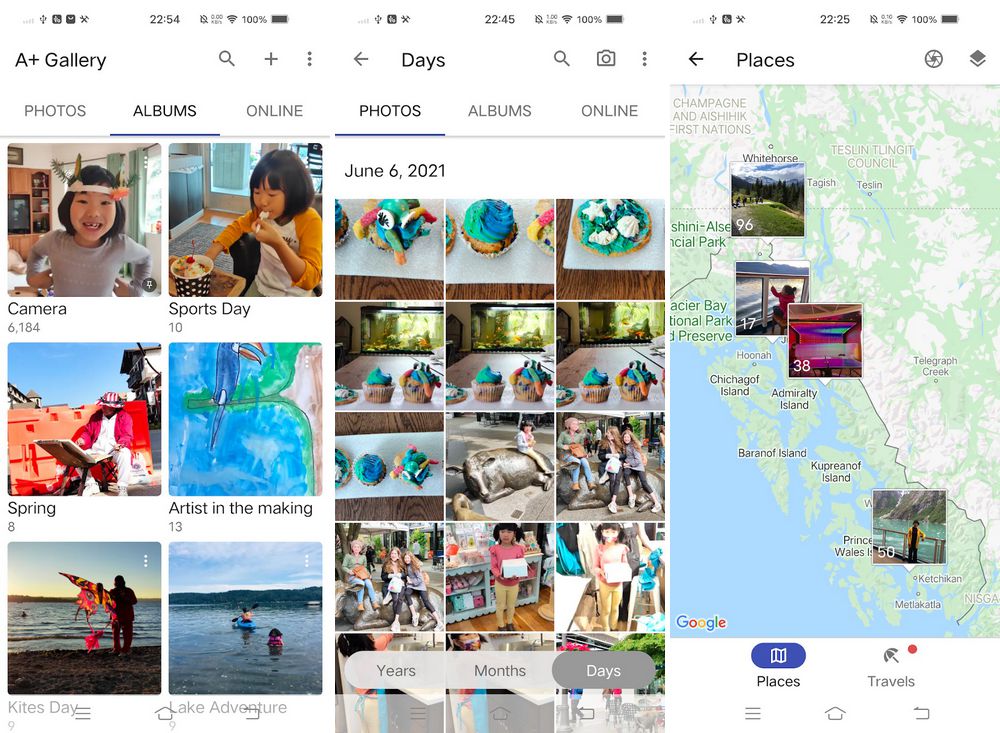Tap the shutter icon in Places header
This screenshot has width=1000, height=733.
tap(933, 59)
